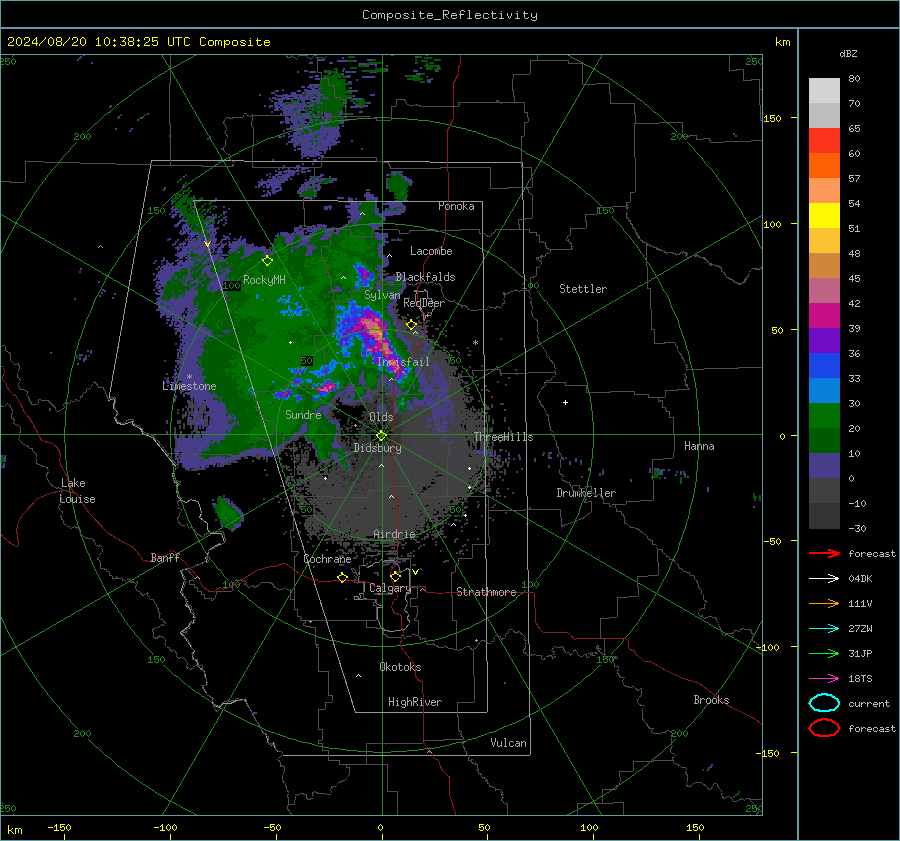Click the Blackfalds city label
Image resolution: width=900 pixels, height=841 pixels.
pyautogui.click(x=425, y=277)
